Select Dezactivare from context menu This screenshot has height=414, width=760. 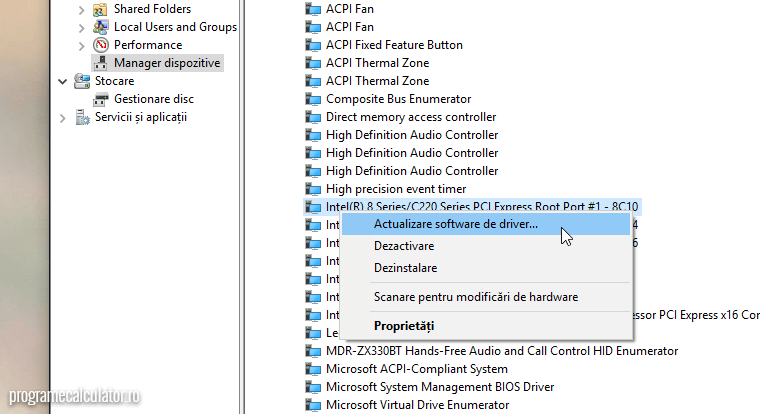pyautogui.click(x=403, y=246)
